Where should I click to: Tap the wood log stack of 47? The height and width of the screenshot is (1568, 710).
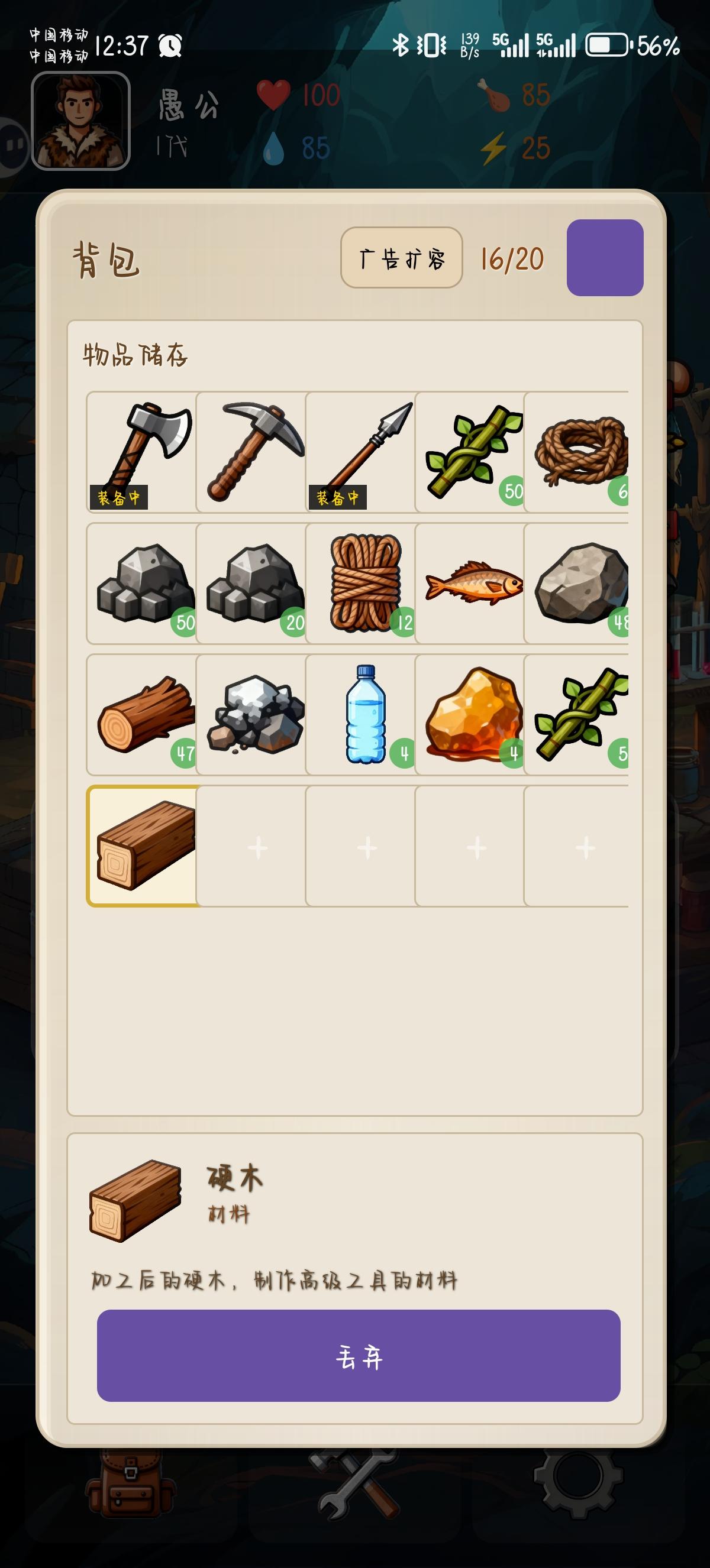(x=141, y=715)
